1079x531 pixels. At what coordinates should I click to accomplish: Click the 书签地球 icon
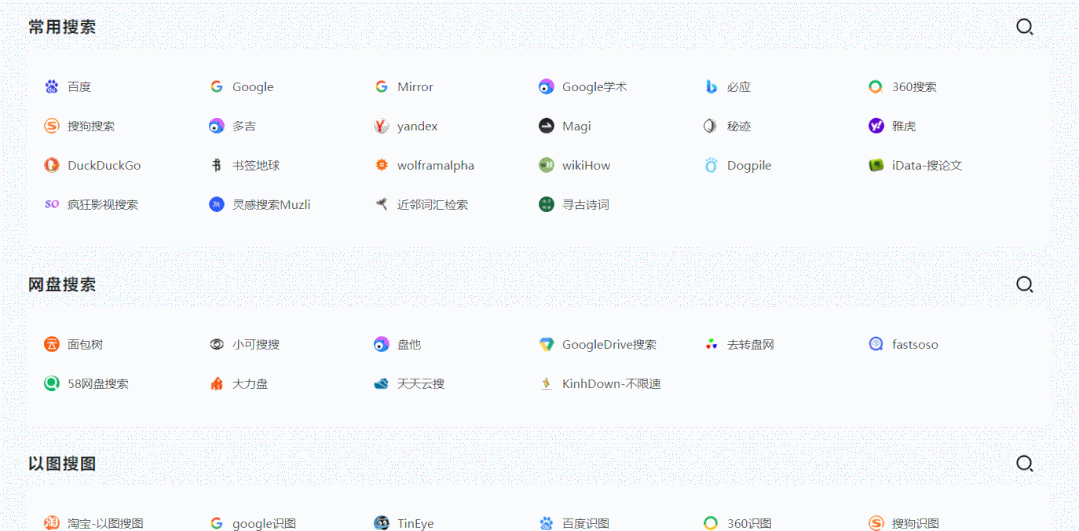pos(217,165)
